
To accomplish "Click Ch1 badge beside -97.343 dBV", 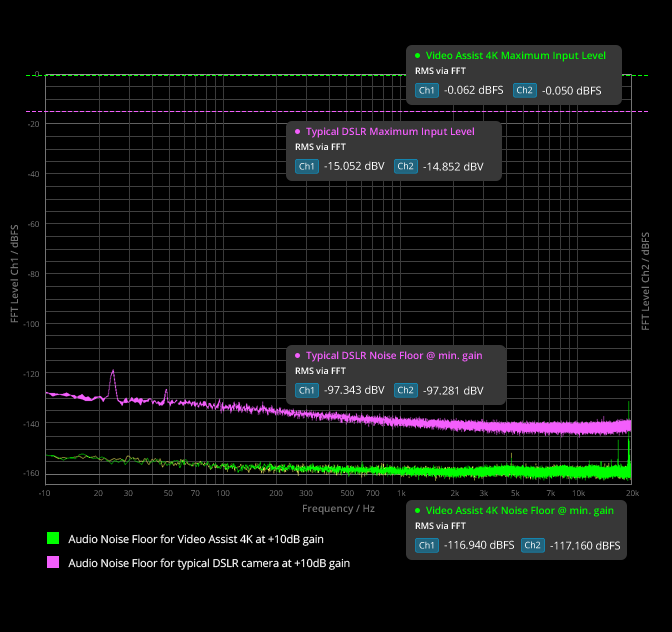I will [x=307, y=390].
